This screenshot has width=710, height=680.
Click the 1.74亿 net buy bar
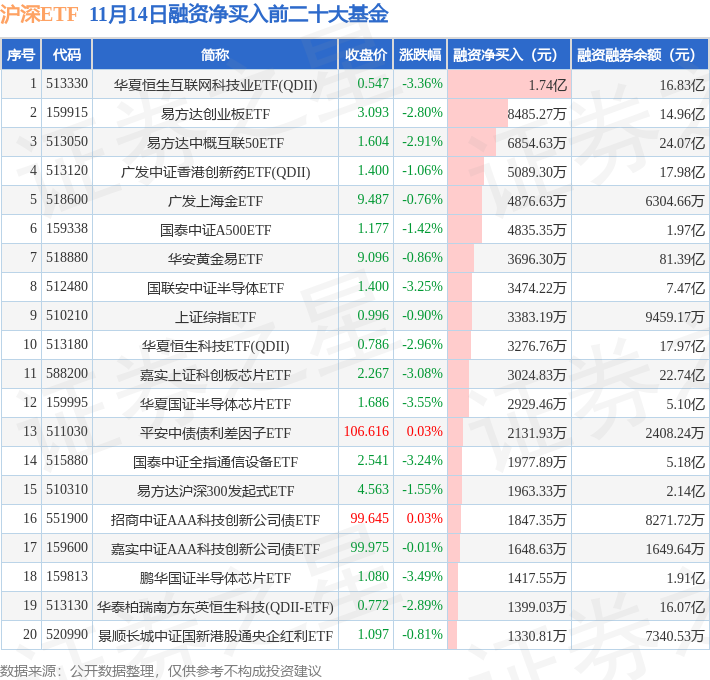509,85
